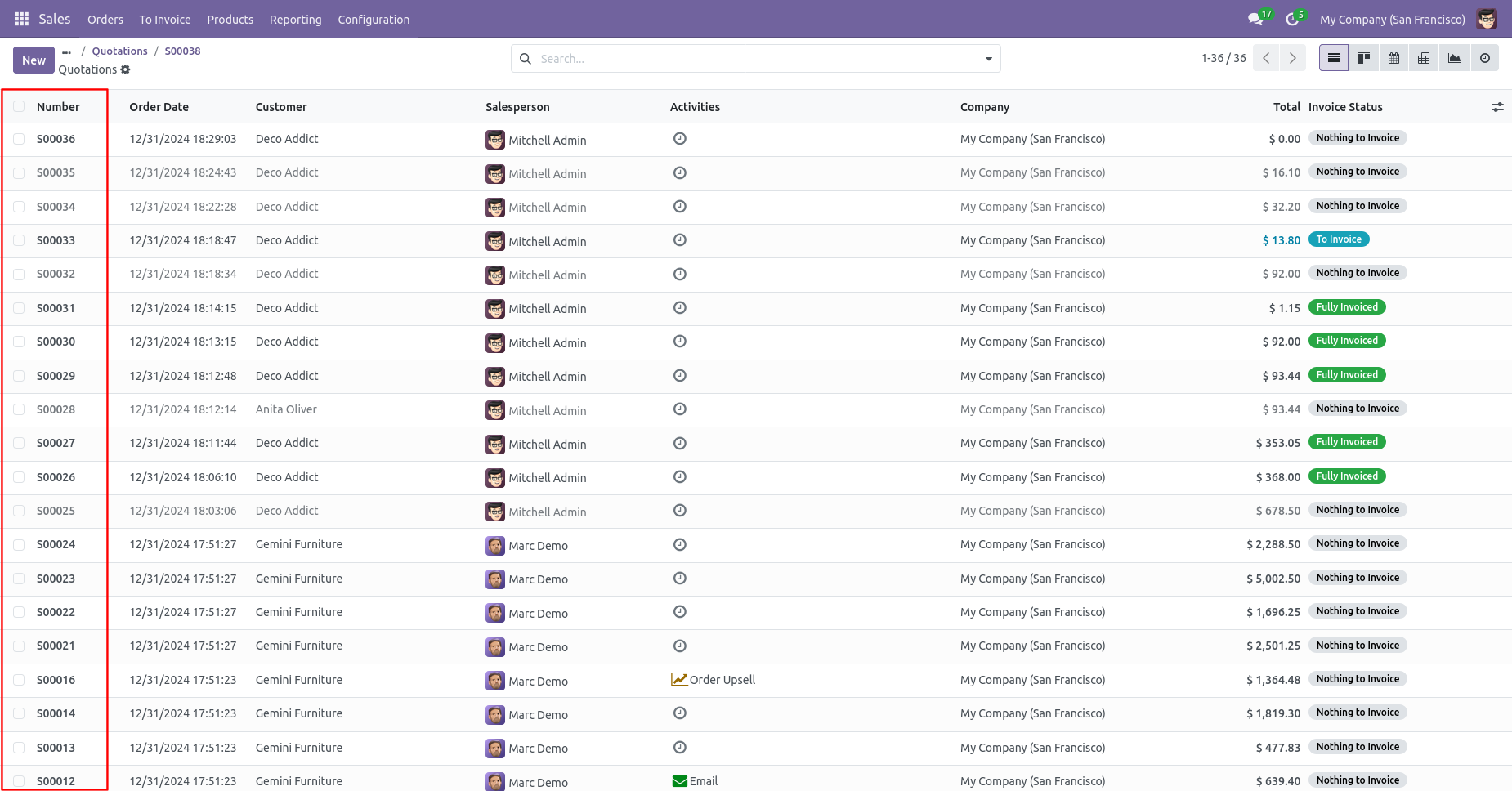Switch to graph view

1455,58
